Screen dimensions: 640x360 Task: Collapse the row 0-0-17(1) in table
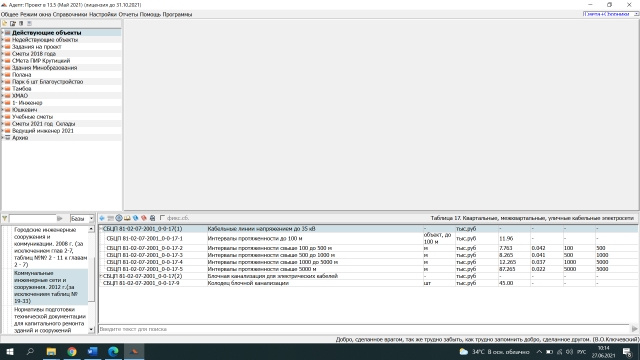coord(101,229)
